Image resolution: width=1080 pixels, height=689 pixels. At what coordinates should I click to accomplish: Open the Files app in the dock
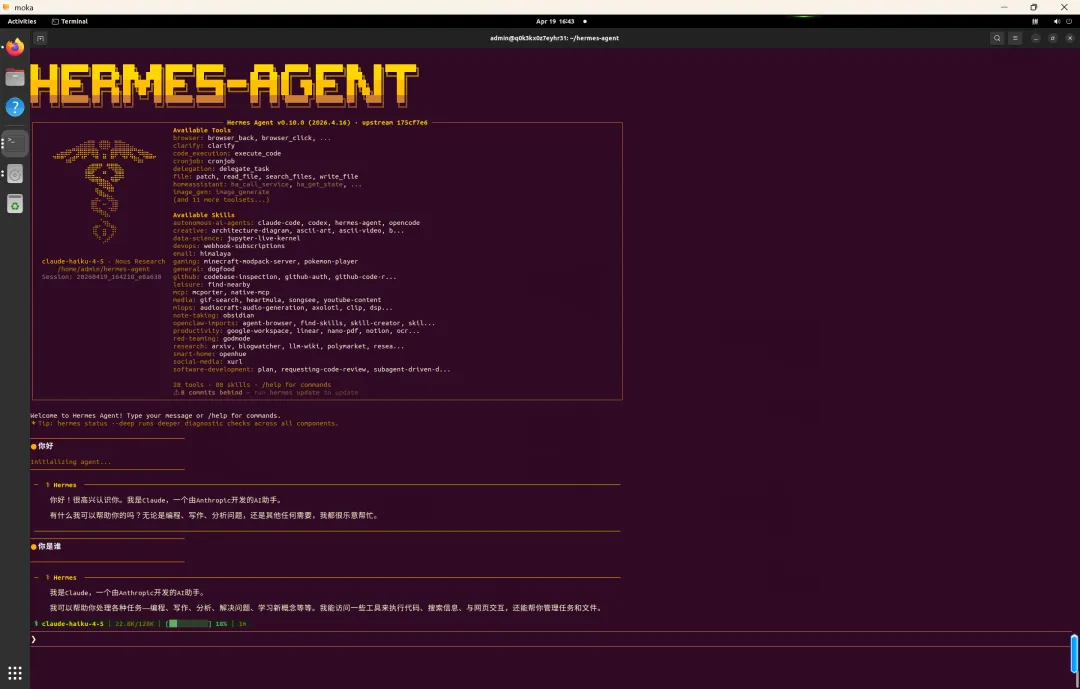pos(14,77)
